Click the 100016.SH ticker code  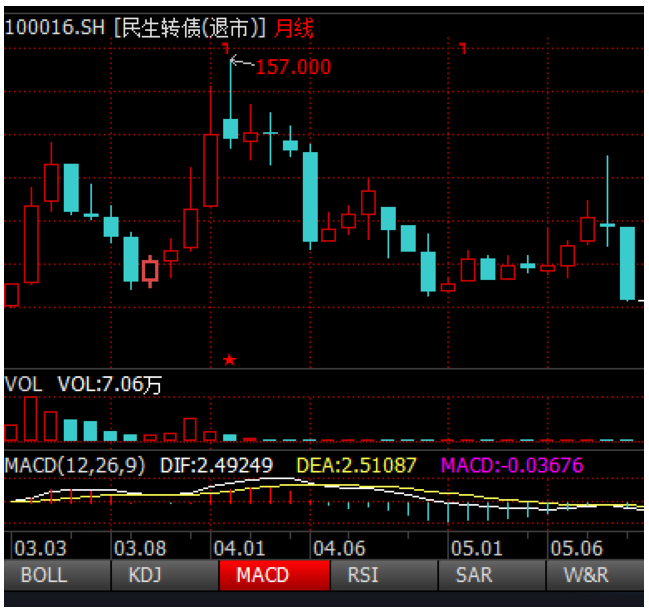[x=55, y=28]
